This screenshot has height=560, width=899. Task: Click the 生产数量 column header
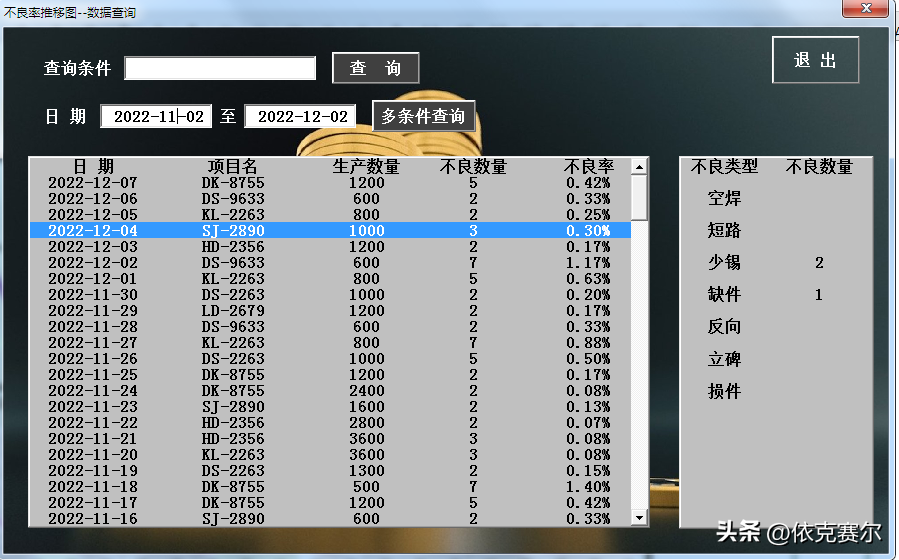pos(366,167)
